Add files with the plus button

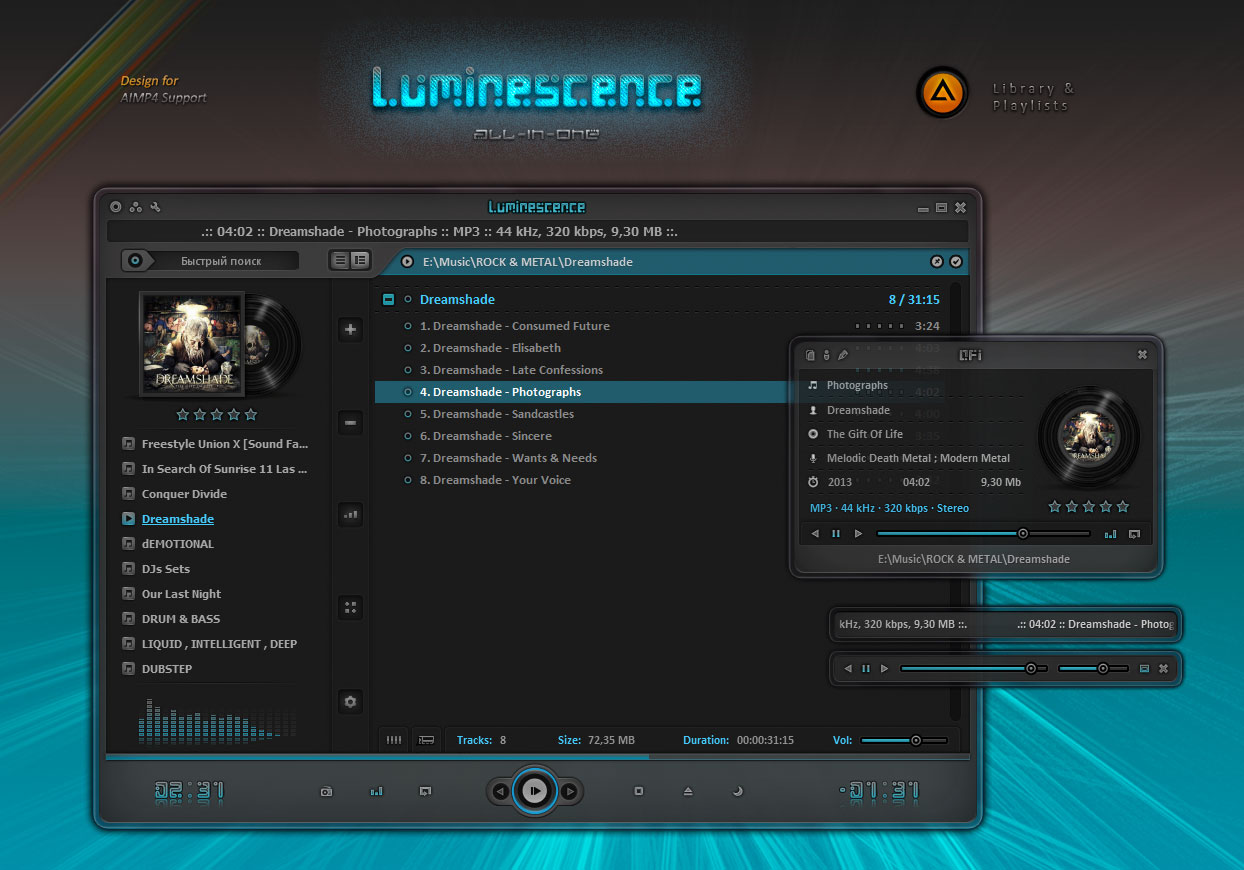click(x=350, y=329)
